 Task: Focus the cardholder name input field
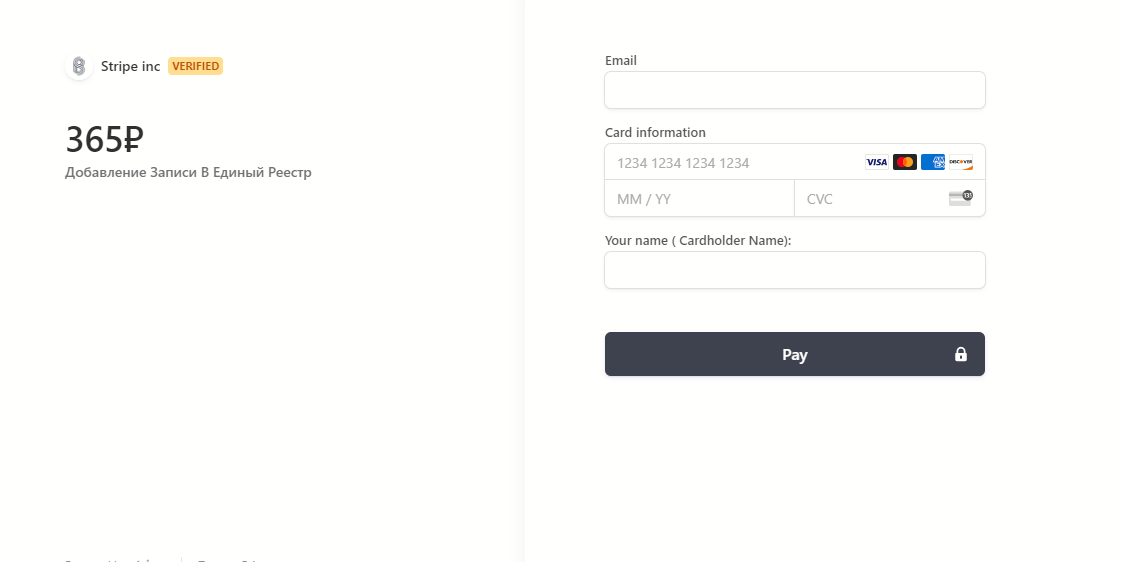794,270
